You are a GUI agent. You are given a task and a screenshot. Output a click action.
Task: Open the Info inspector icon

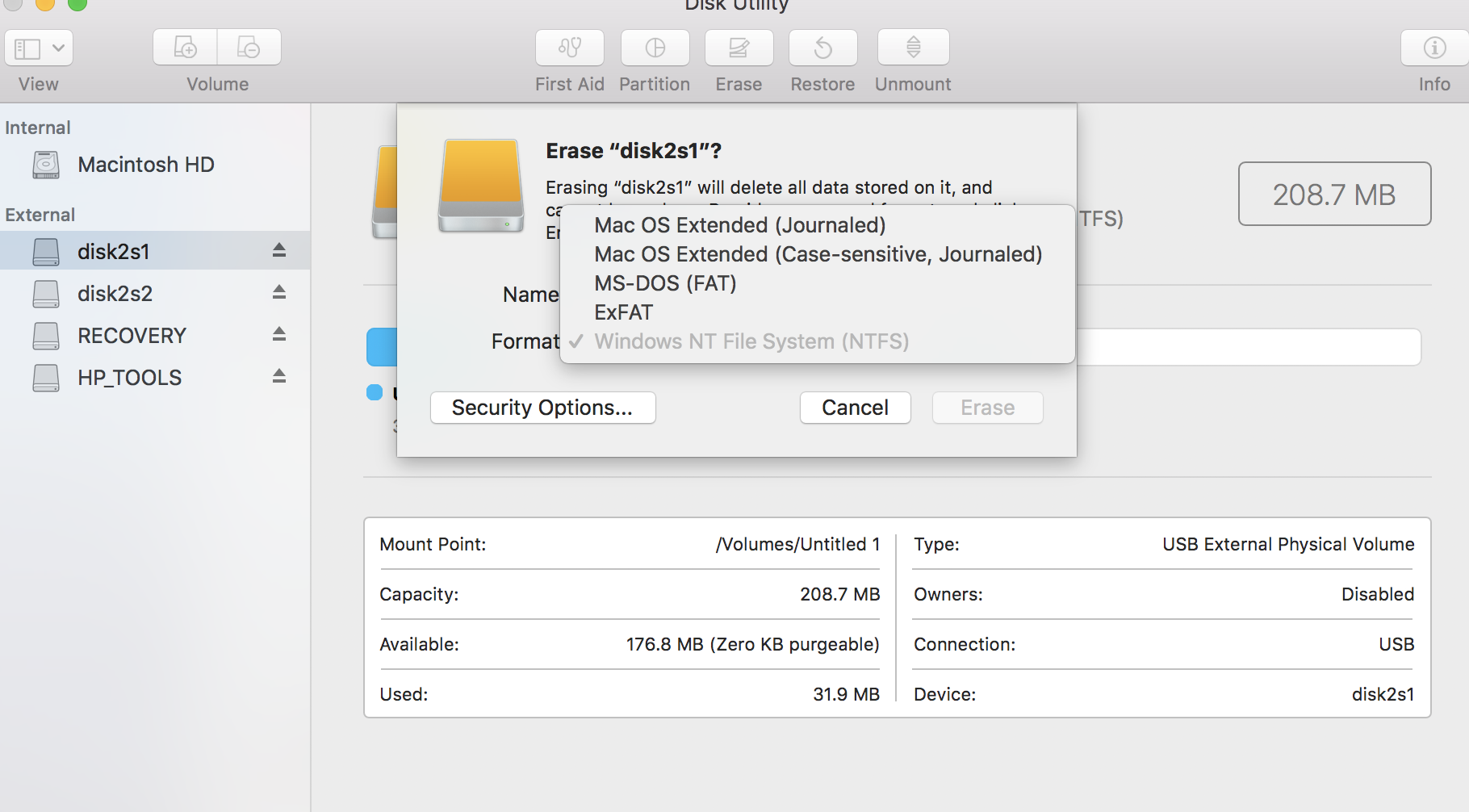click(1435, 48)
